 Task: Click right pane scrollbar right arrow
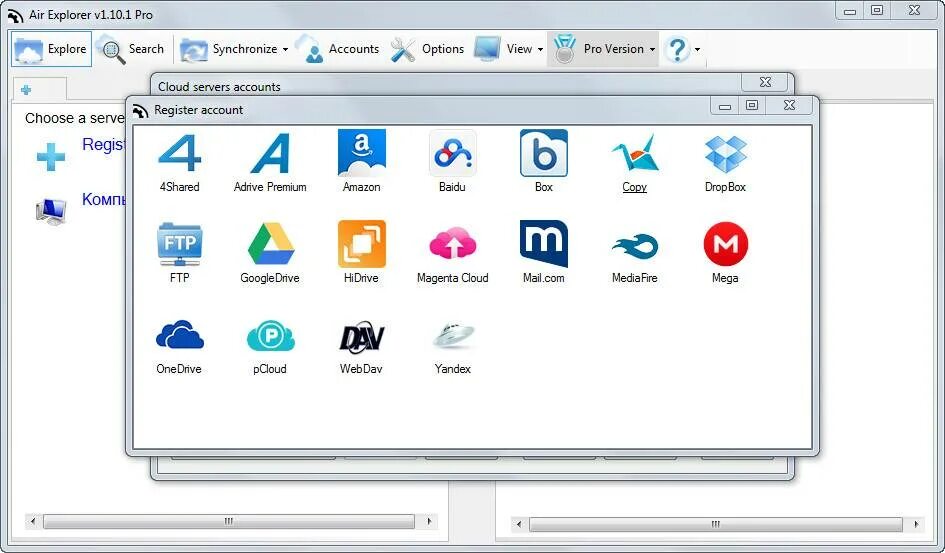click(x=916, y=524)
